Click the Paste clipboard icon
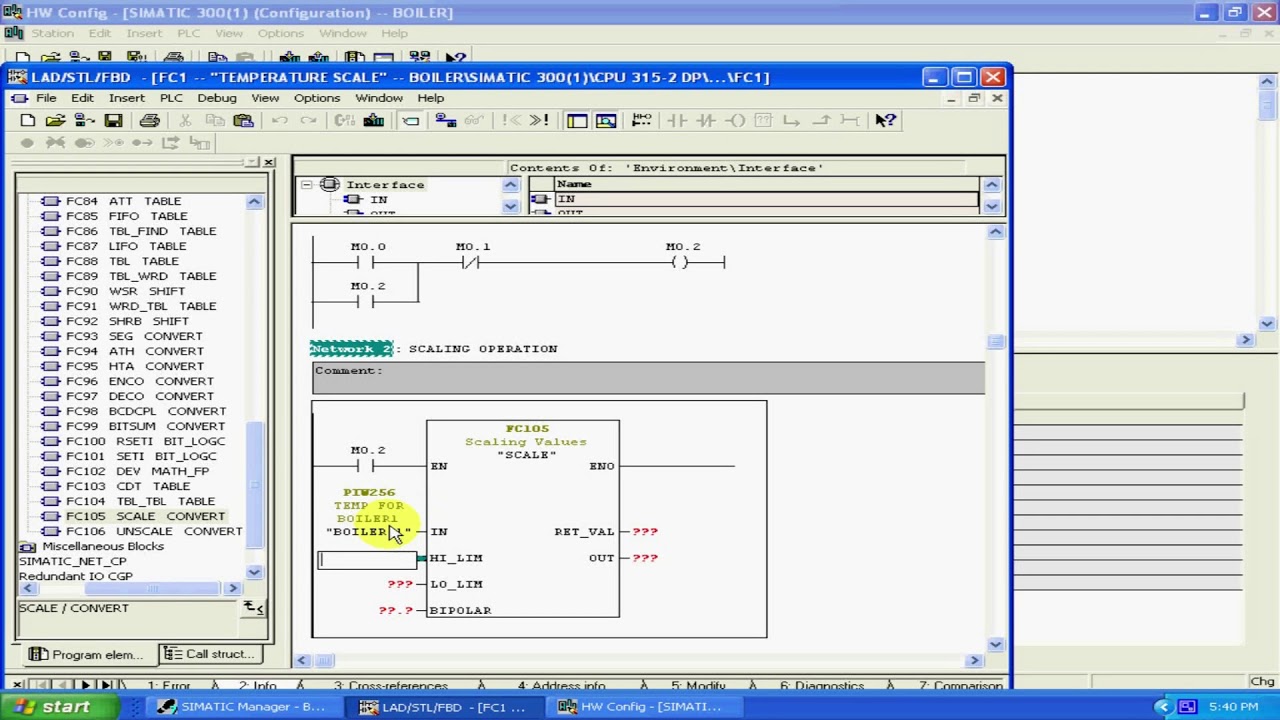Screen dimensions: 1280x720 pyautogui.click(x=243, y=120)
